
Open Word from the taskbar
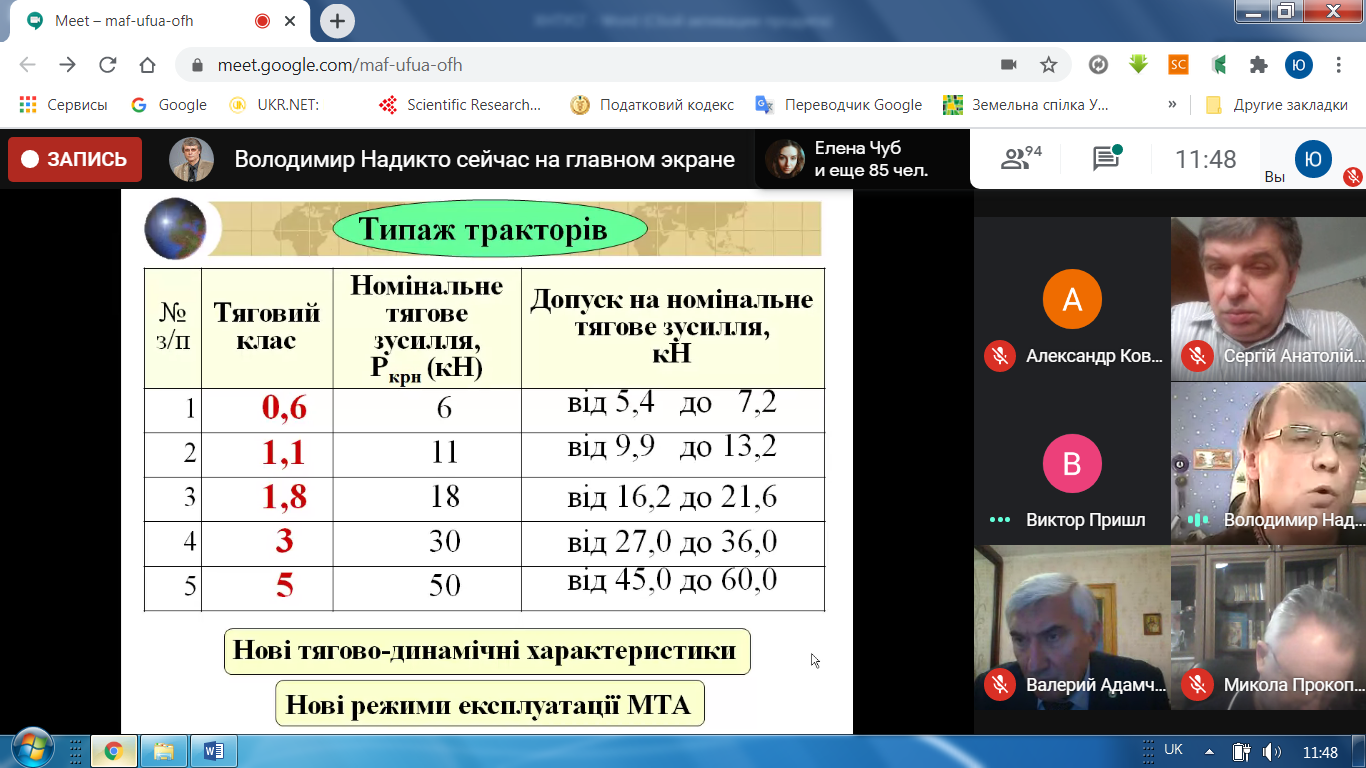tap(213, 750)
